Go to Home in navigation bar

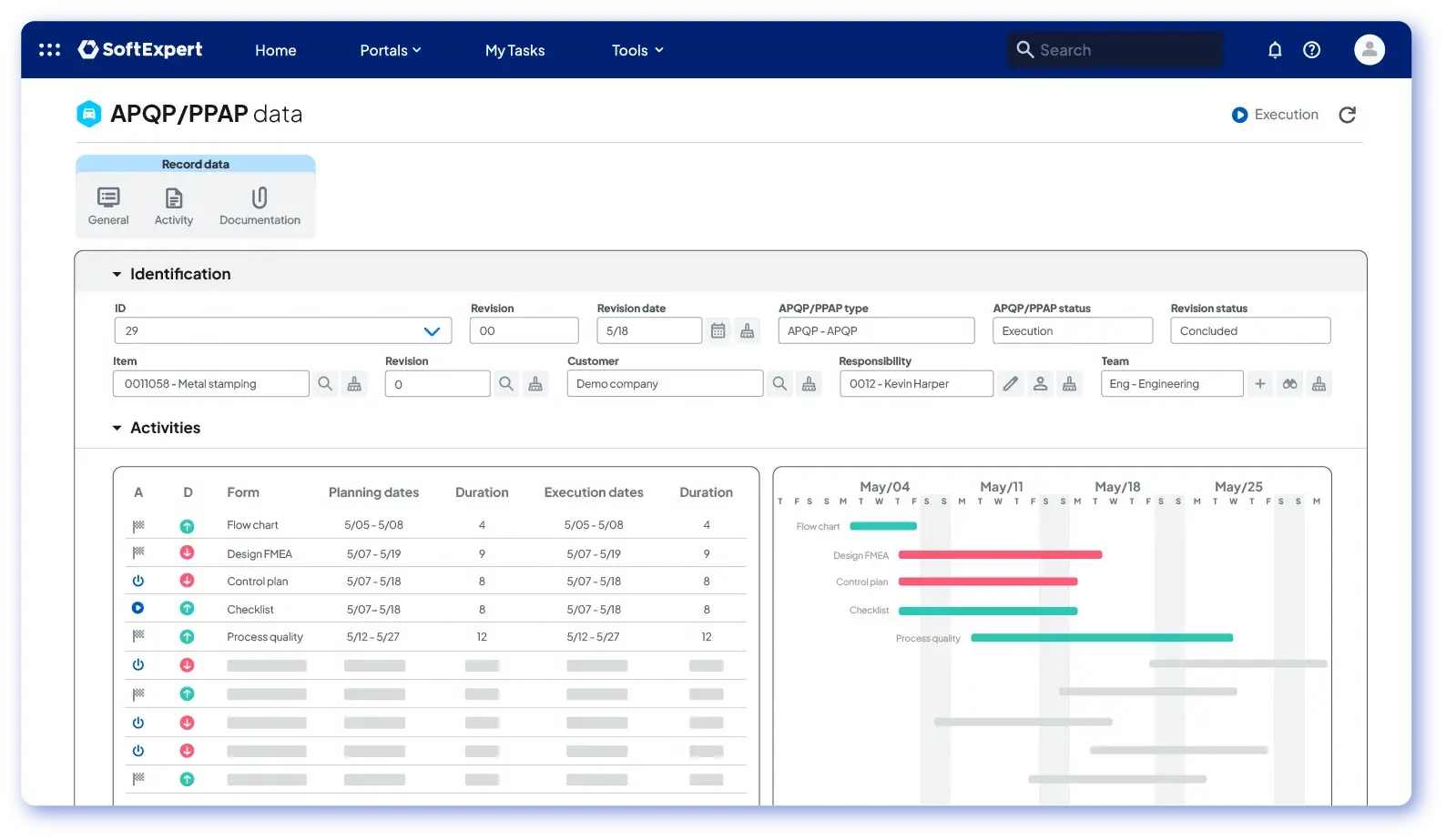pyautogui.click(x=275, y=50)
